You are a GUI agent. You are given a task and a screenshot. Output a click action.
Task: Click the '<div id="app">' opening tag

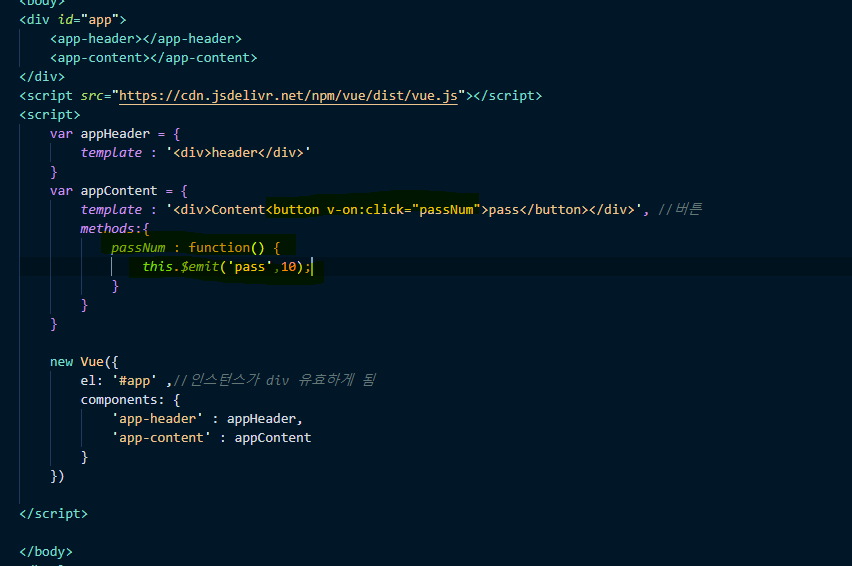73,20
